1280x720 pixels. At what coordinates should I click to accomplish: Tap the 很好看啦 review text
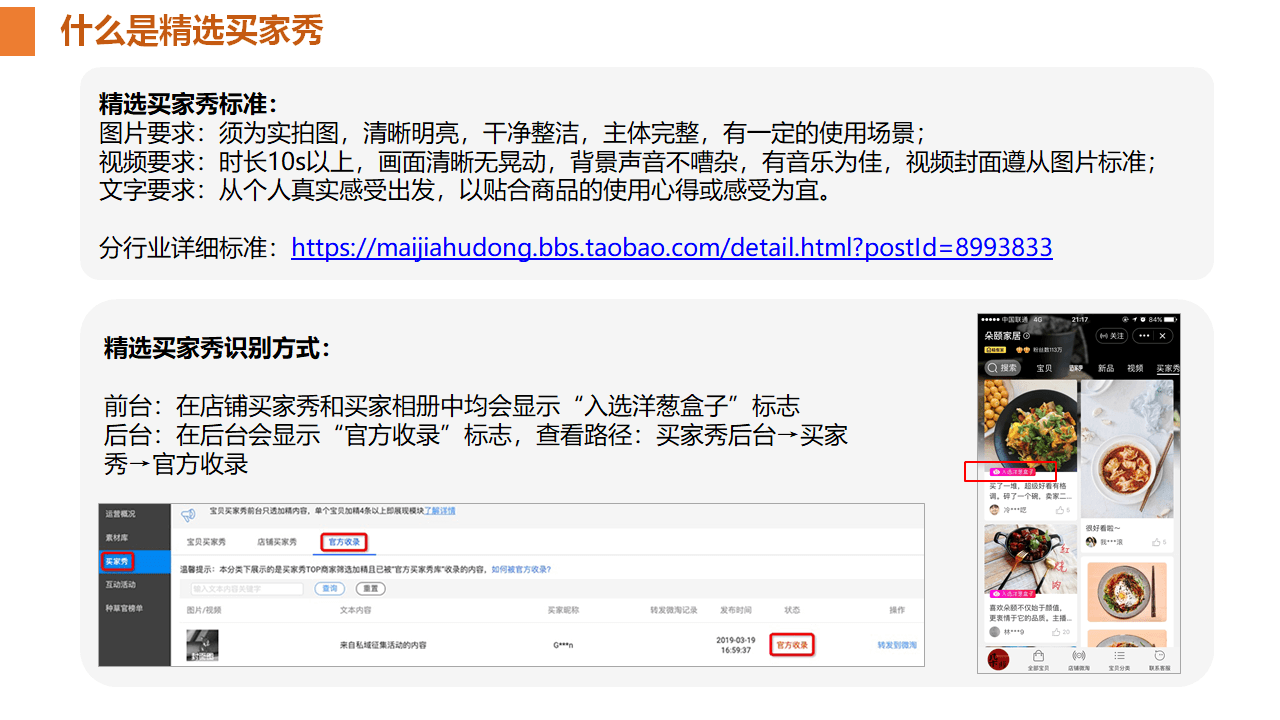(x=1103, y=528)
